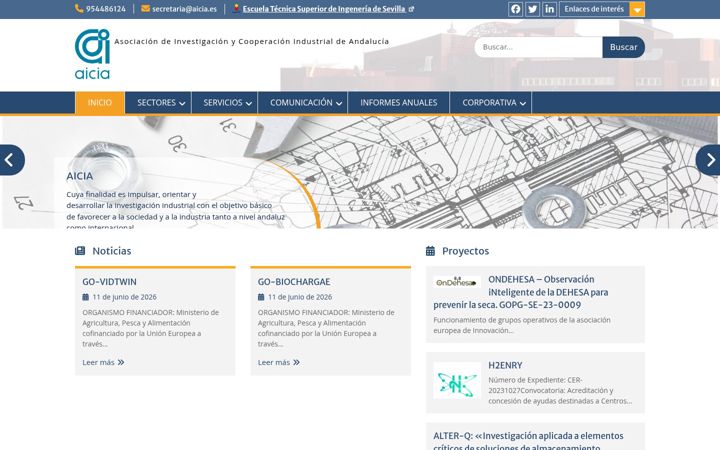Screen dimensions: 720x450
Task: Click the OnDehesa project logo
Action: click(x=457, y=282)
